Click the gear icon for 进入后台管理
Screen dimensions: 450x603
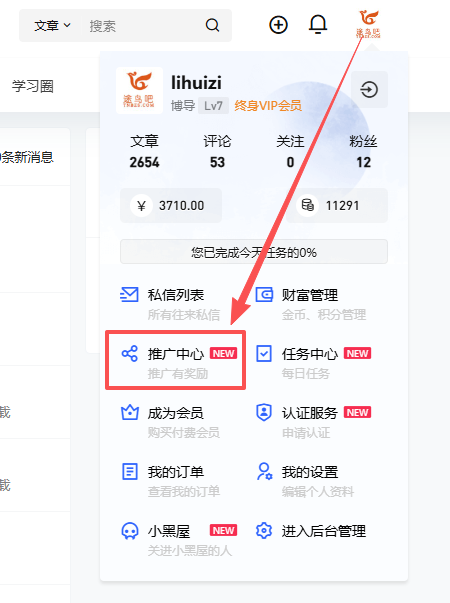click(x=264, y=531)
